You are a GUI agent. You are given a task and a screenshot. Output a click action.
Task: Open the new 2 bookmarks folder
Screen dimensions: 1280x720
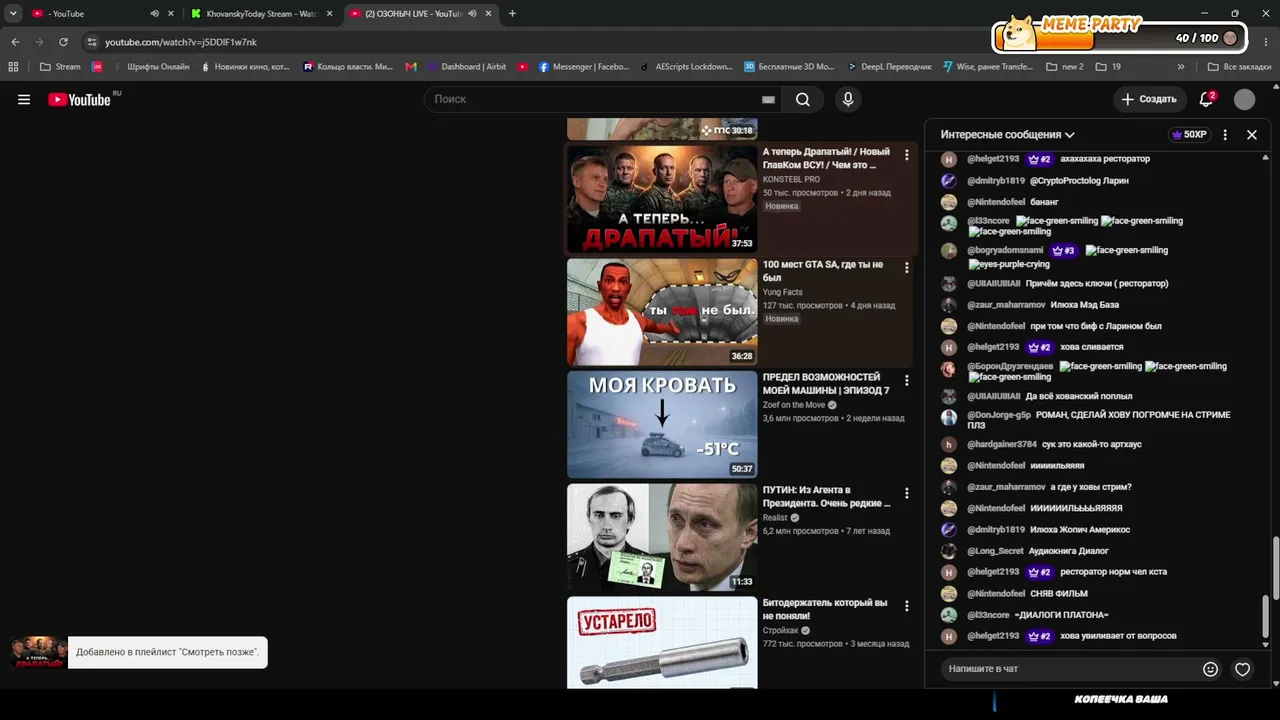(x=1065, y=67)
